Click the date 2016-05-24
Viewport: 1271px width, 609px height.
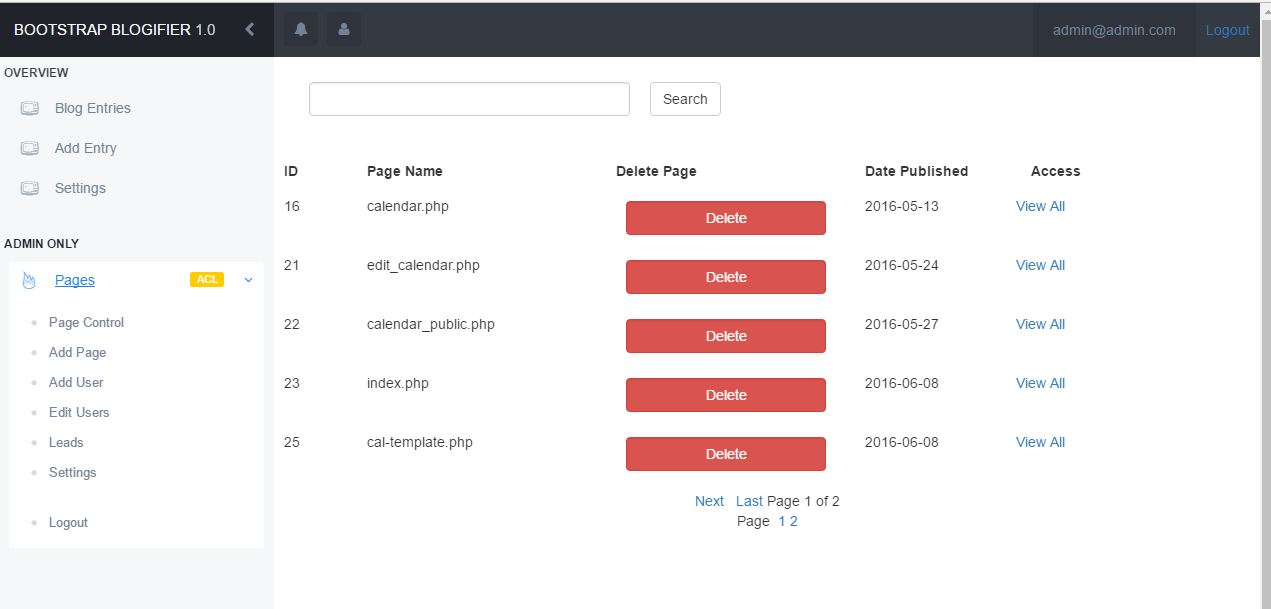point(902,265)
